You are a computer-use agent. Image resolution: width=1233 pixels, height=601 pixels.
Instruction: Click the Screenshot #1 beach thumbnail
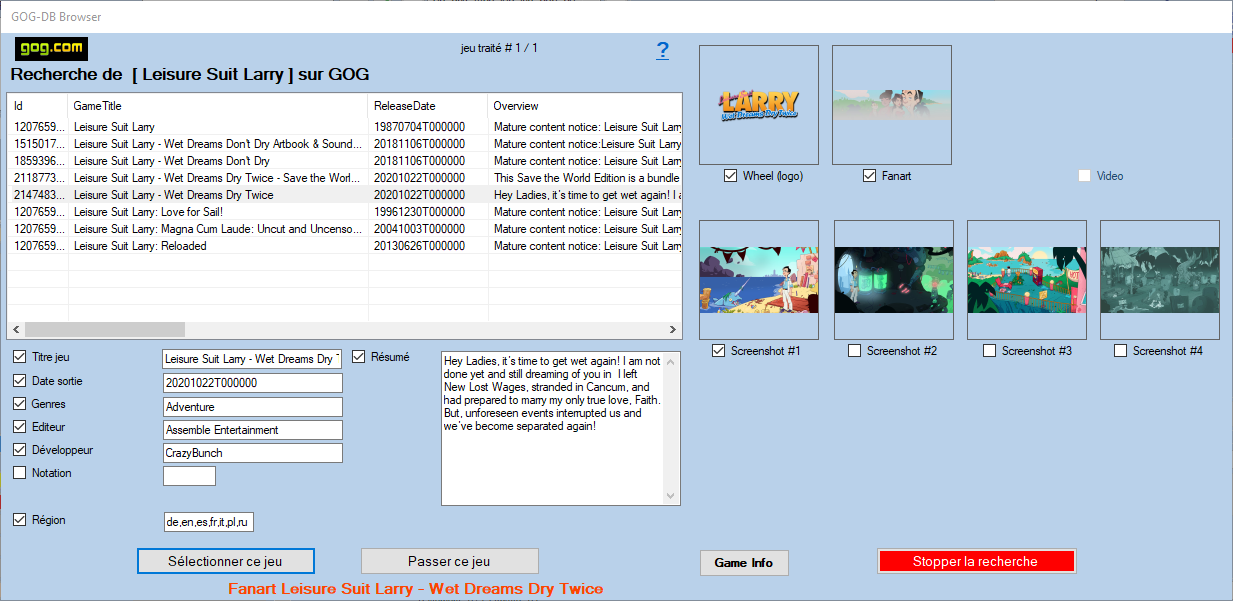click(x=758, y=279)
